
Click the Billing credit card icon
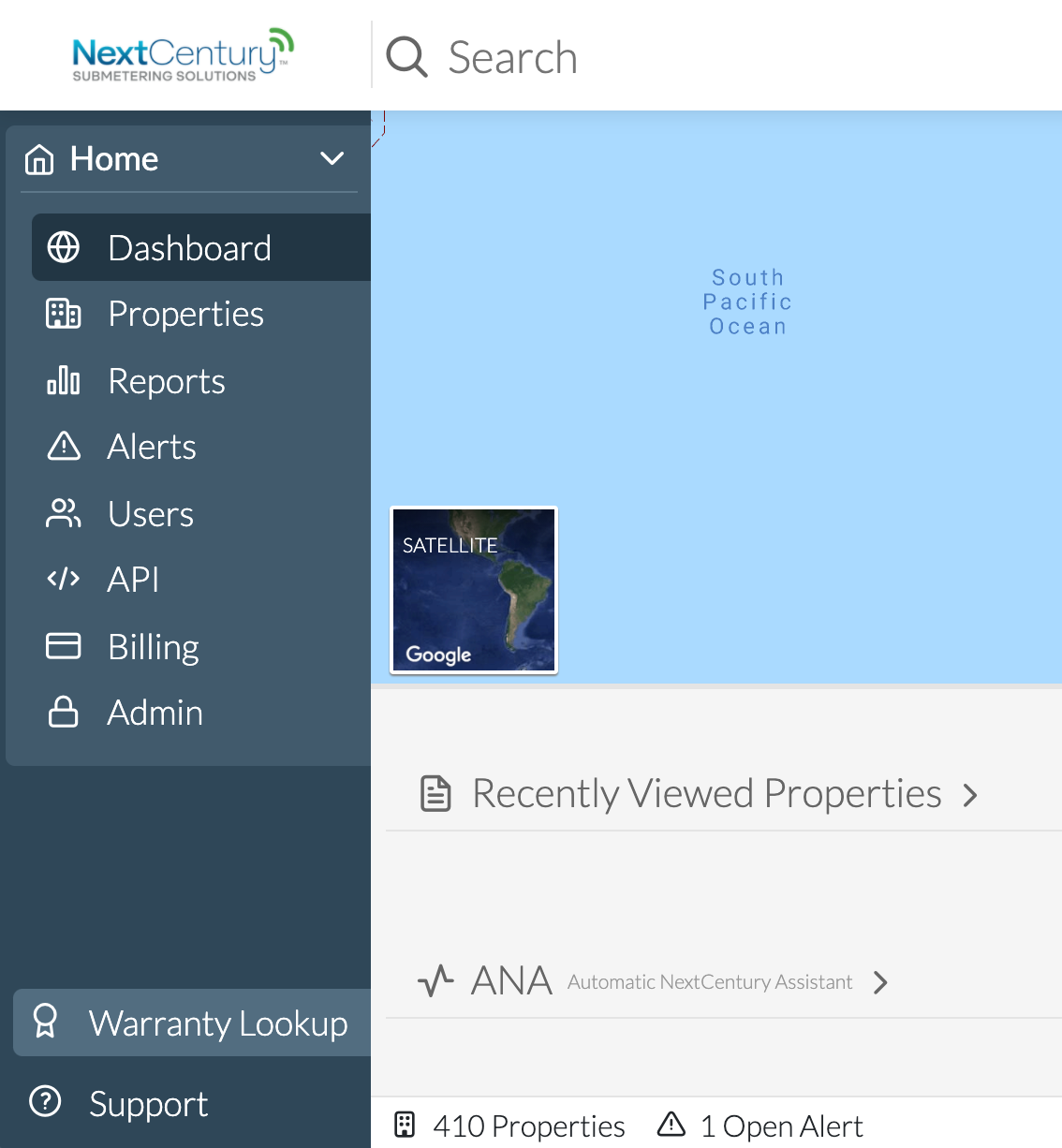pyautogui.click(x=64, y=646)
